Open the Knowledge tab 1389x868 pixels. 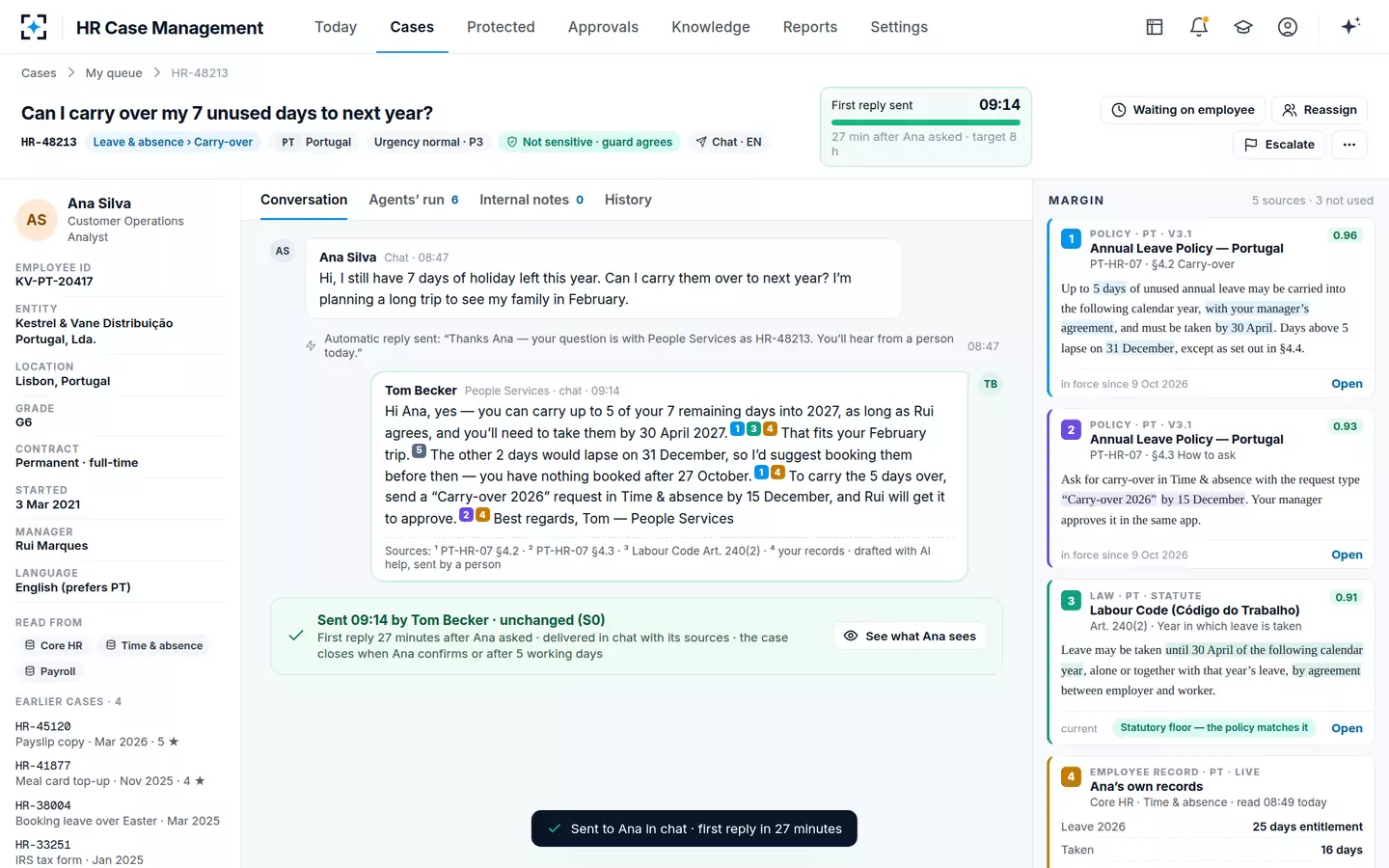point(711,27)
